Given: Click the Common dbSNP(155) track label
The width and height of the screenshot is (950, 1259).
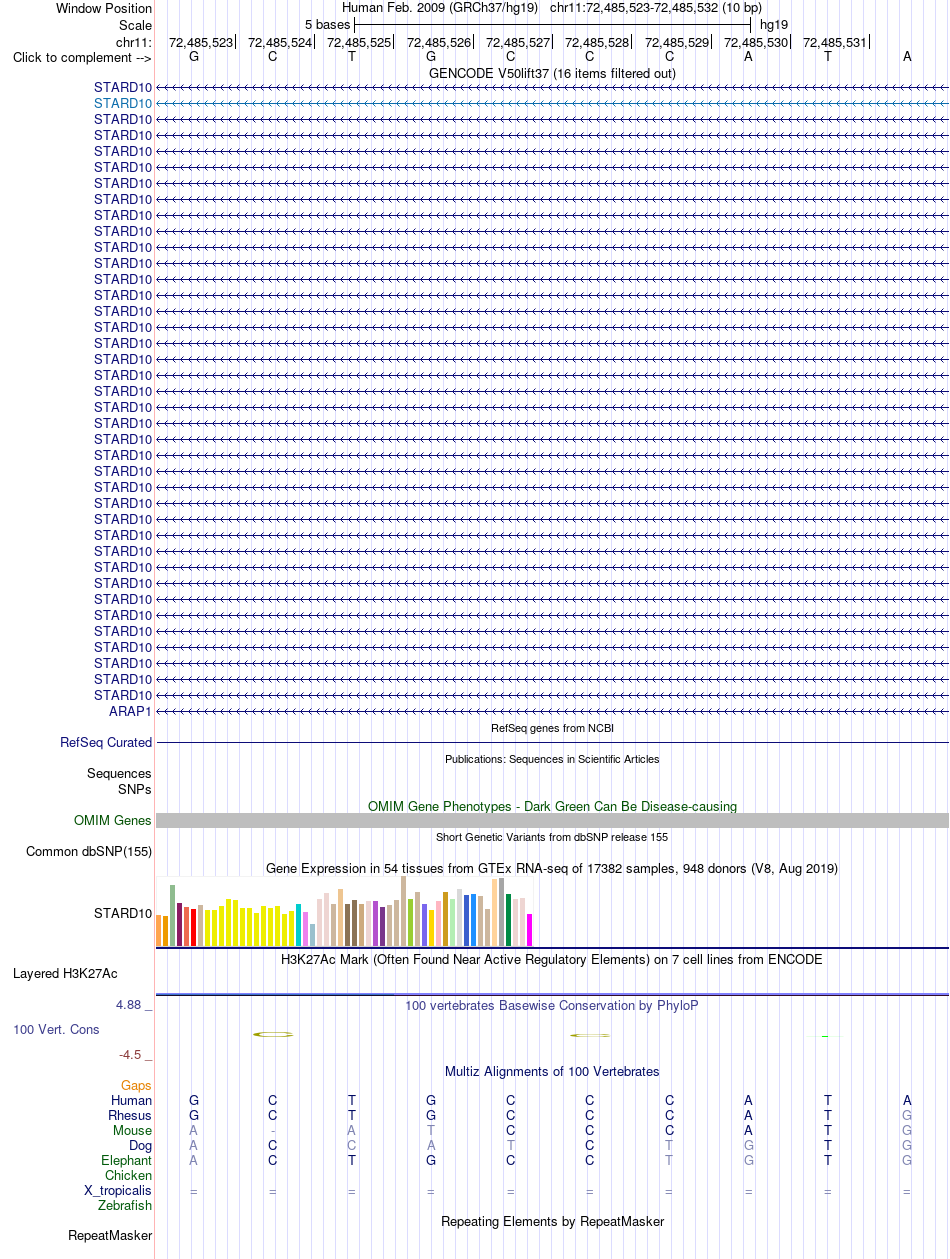Looking at the screenshot, I should tap(89, 852).
